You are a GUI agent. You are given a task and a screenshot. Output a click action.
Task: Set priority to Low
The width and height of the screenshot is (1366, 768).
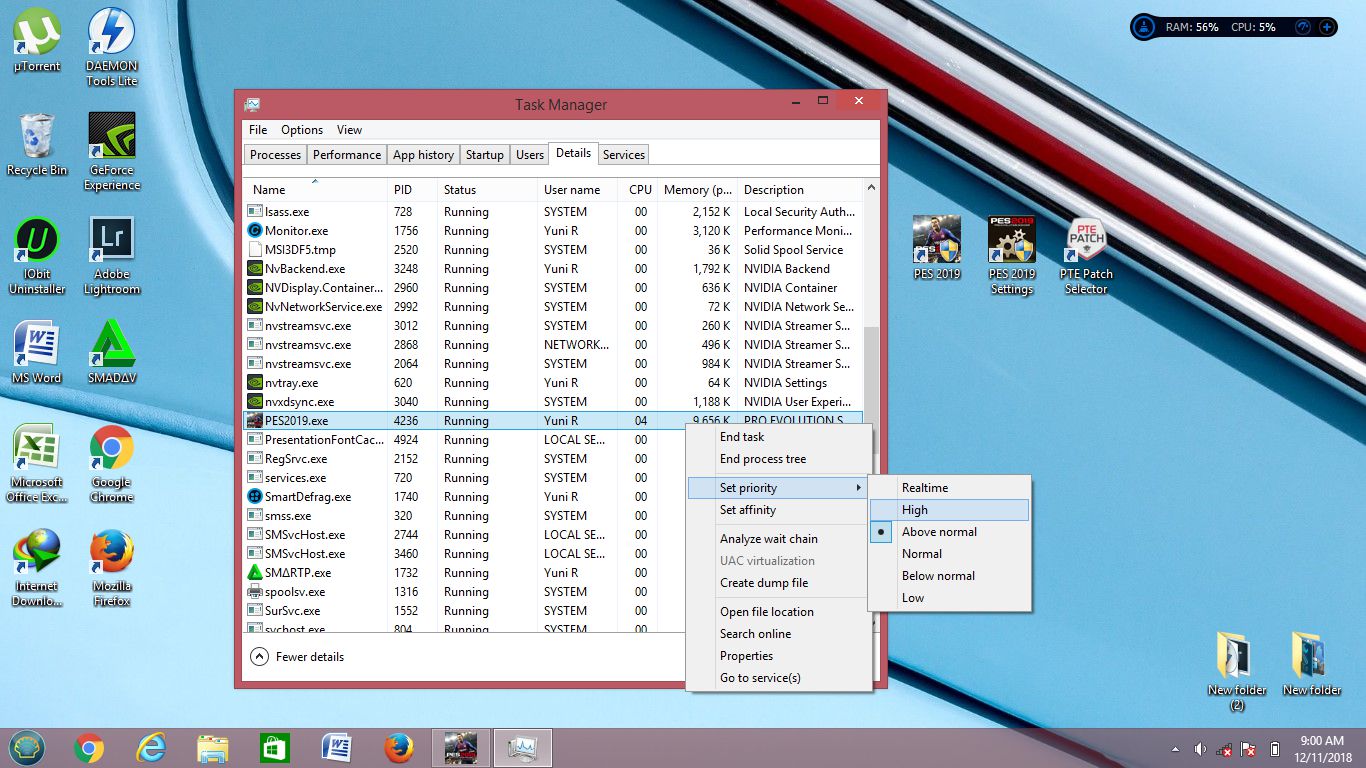click(949, 598)
